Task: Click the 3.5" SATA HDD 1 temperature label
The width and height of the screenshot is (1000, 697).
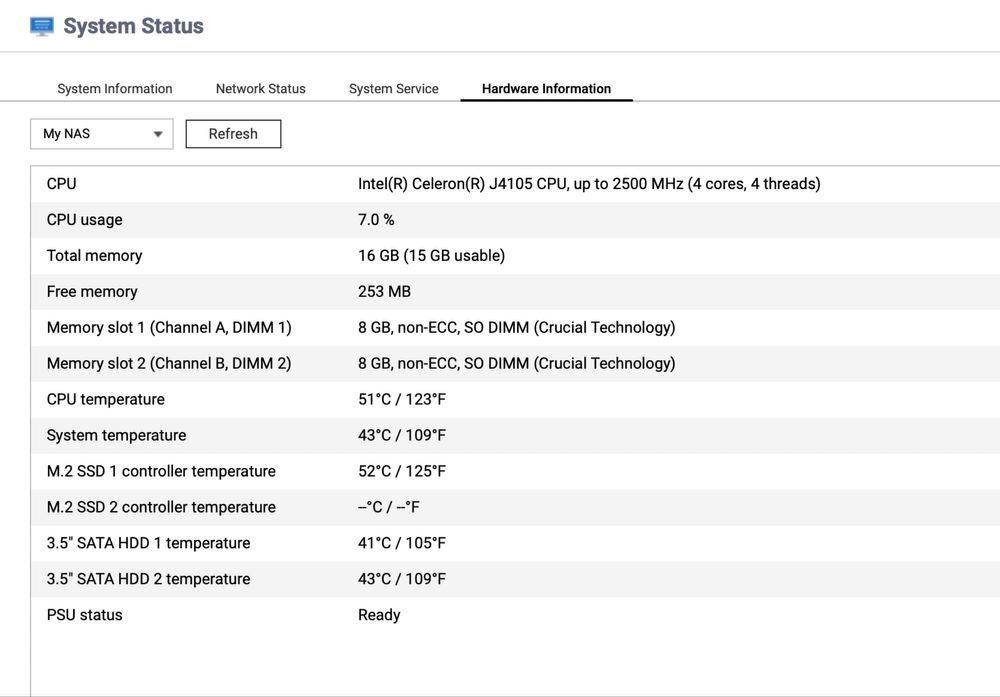Action: [x=148, y=543]
